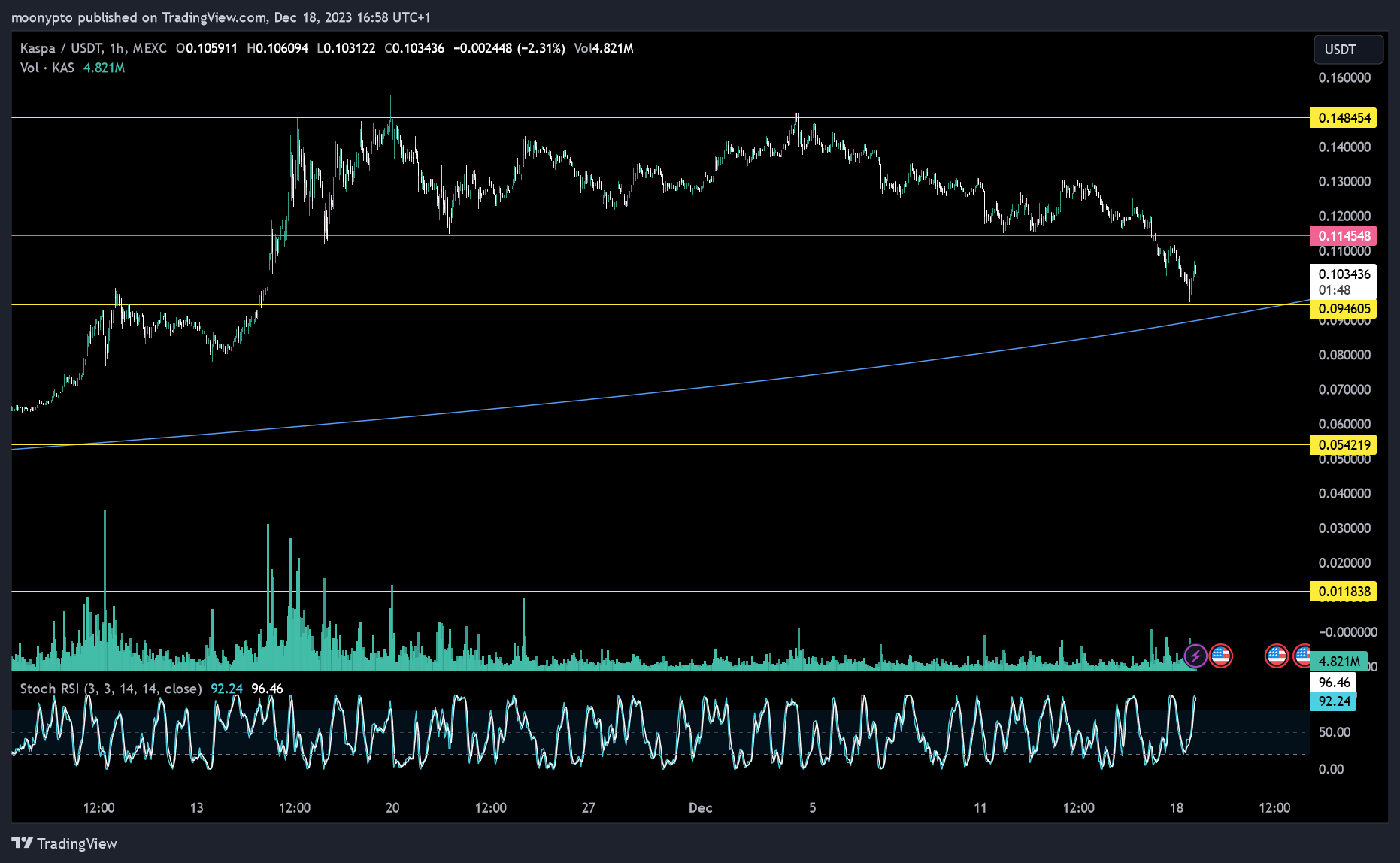Click the 0.130000 price axis tick
This screenshot has height=863, width=1400.
pos(1344,182)
